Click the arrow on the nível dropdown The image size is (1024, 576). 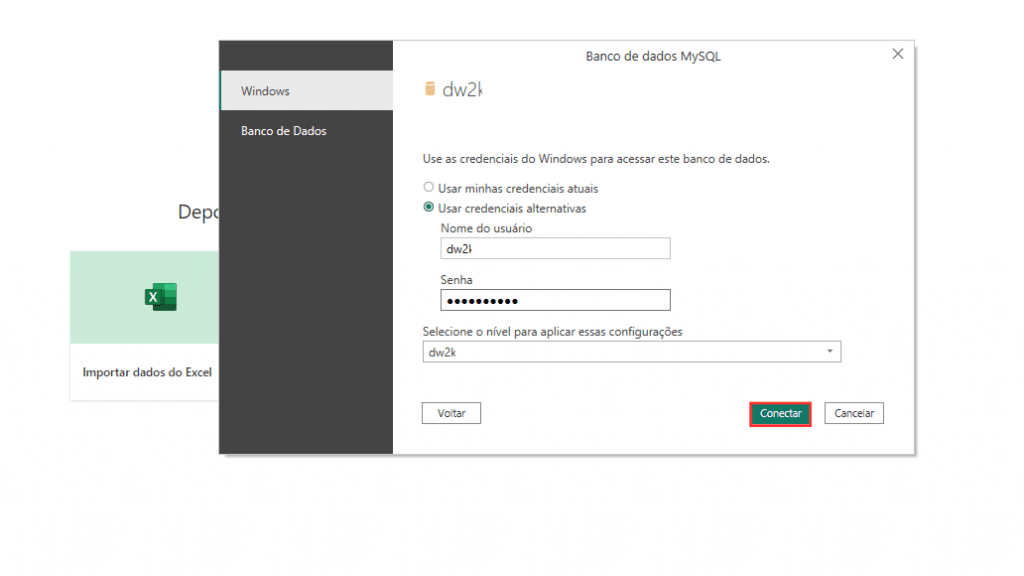829,352
